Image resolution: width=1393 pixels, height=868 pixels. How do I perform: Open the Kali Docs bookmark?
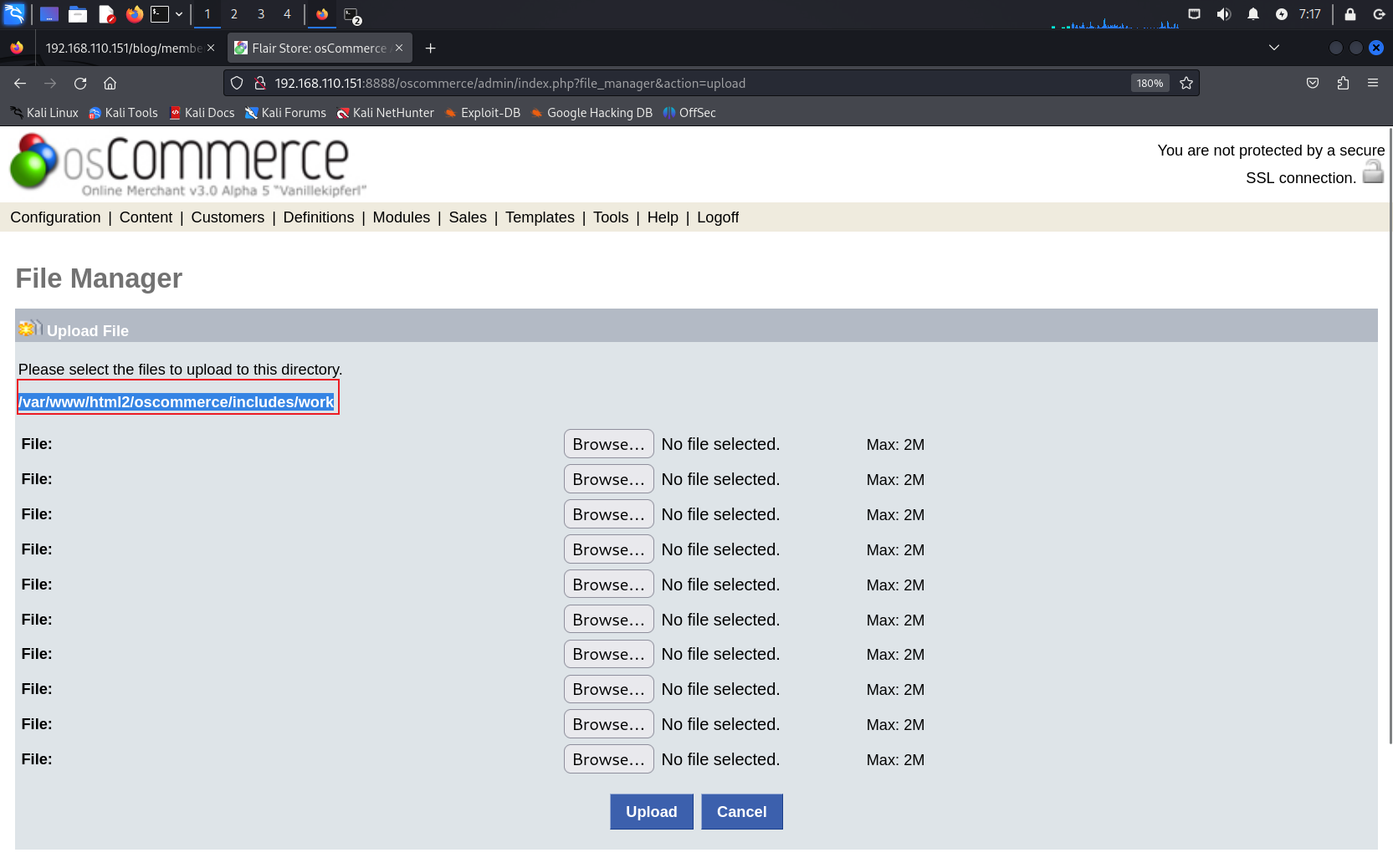click(202, 113)
